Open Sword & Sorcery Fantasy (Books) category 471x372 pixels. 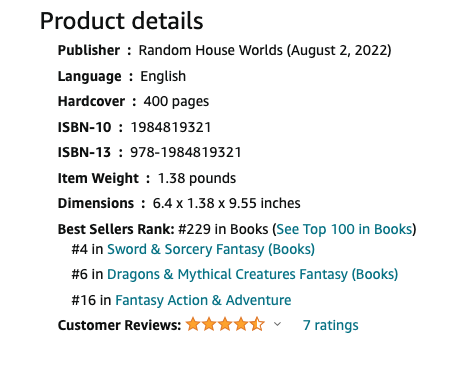211,249
